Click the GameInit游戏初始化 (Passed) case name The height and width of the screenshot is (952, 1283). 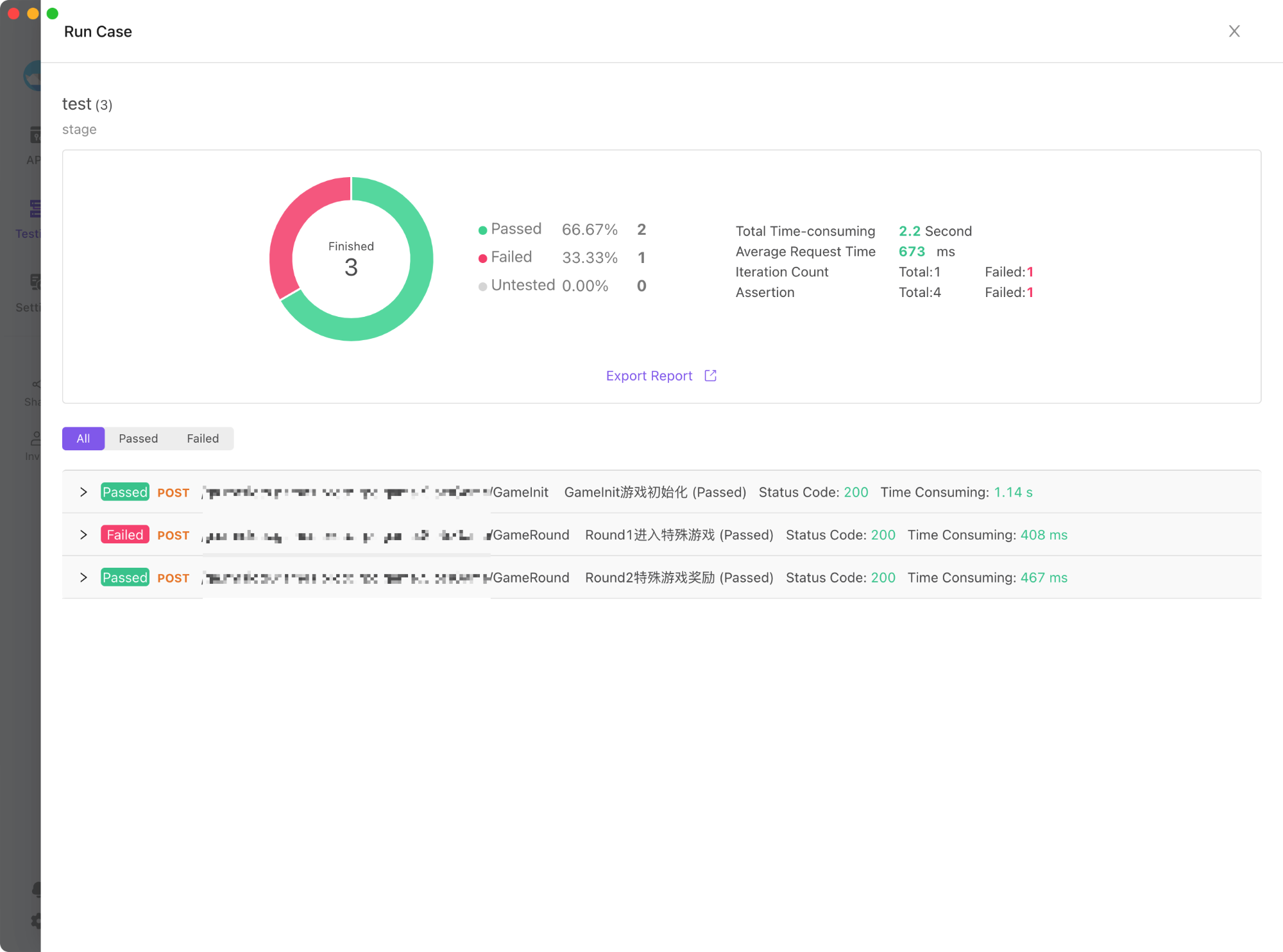(655, 492)
